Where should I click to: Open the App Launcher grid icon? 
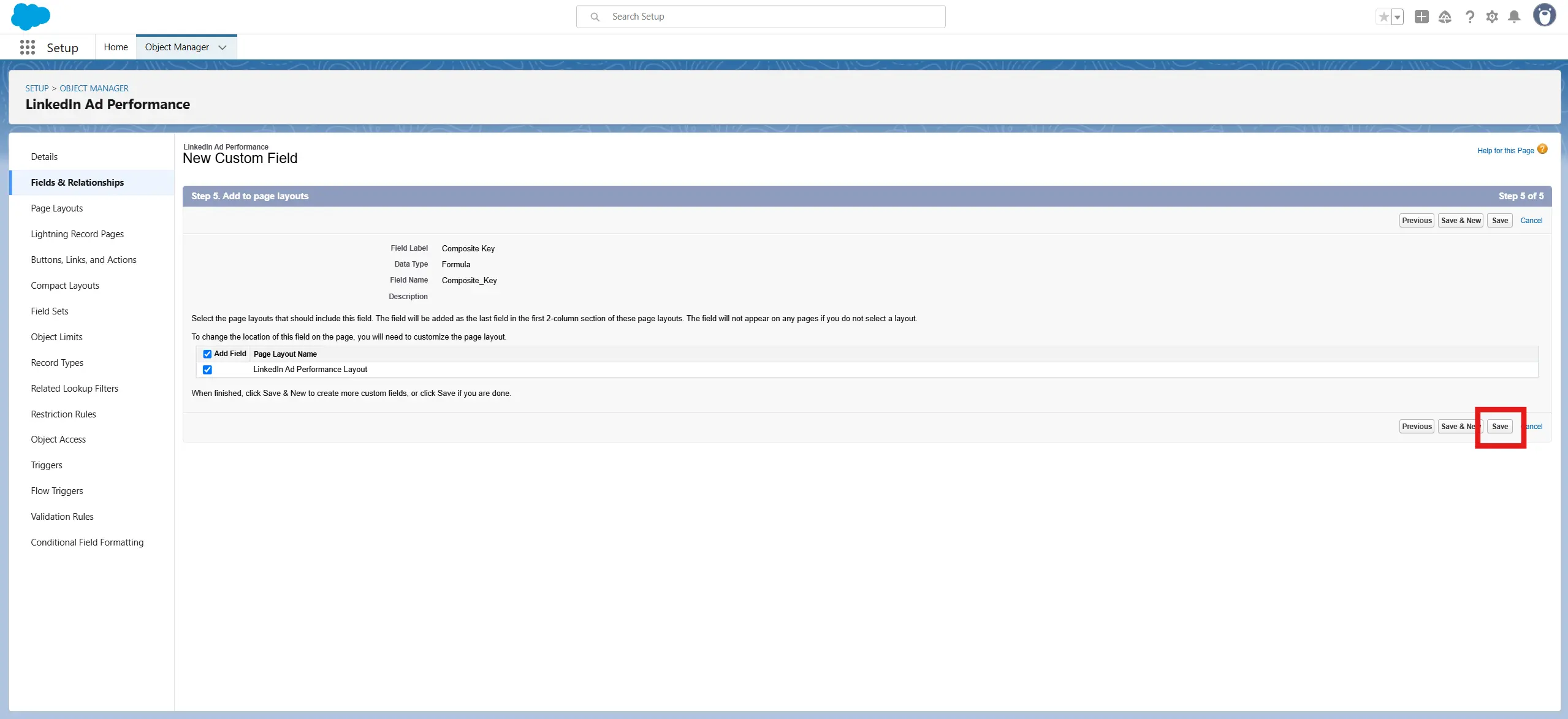point(27,47)
